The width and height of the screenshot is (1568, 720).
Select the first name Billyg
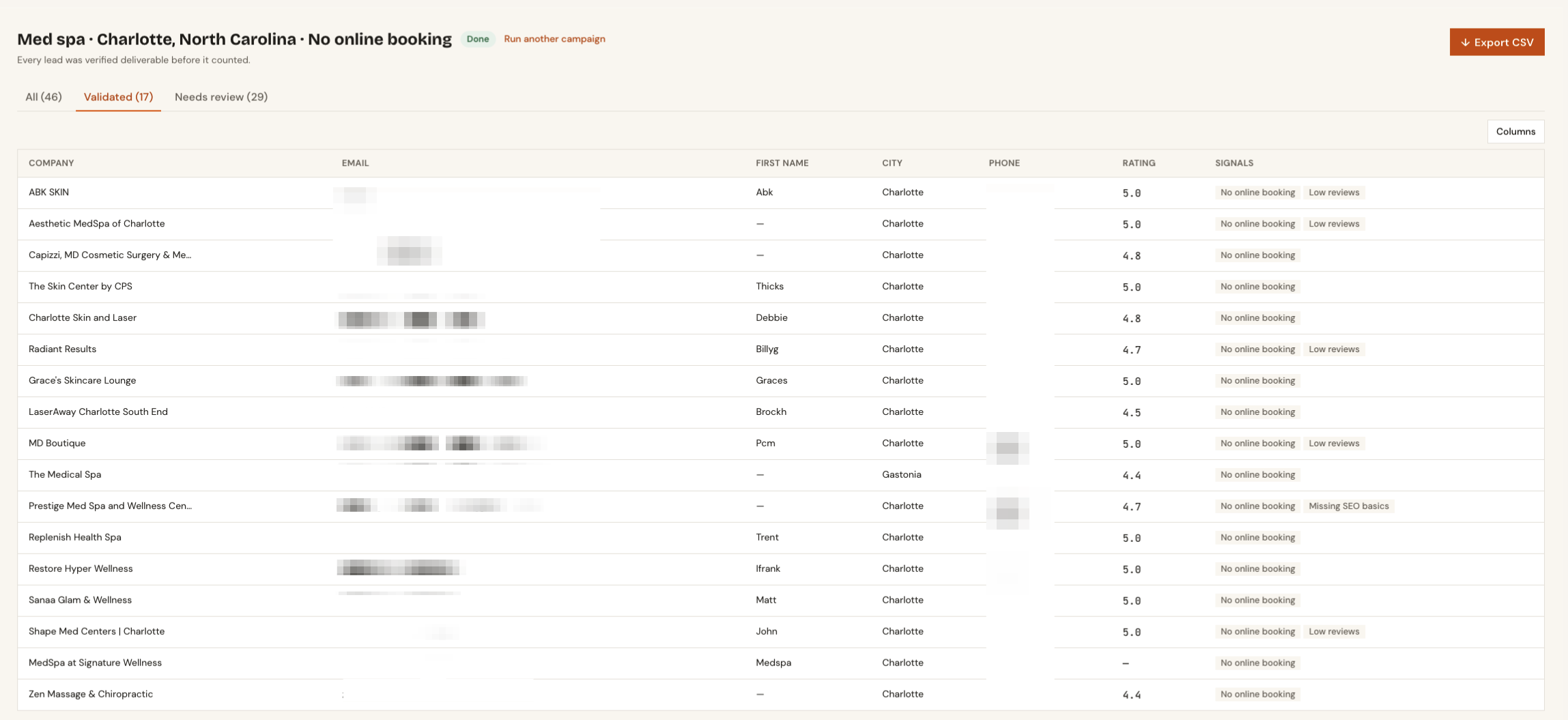click(x=767, y=349)
